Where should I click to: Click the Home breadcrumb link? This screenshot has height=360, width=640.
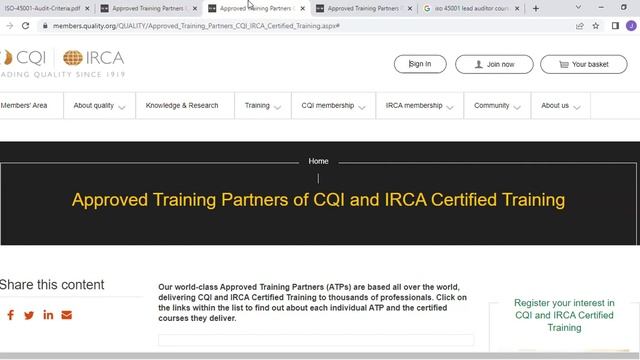(x=318, y=161)
